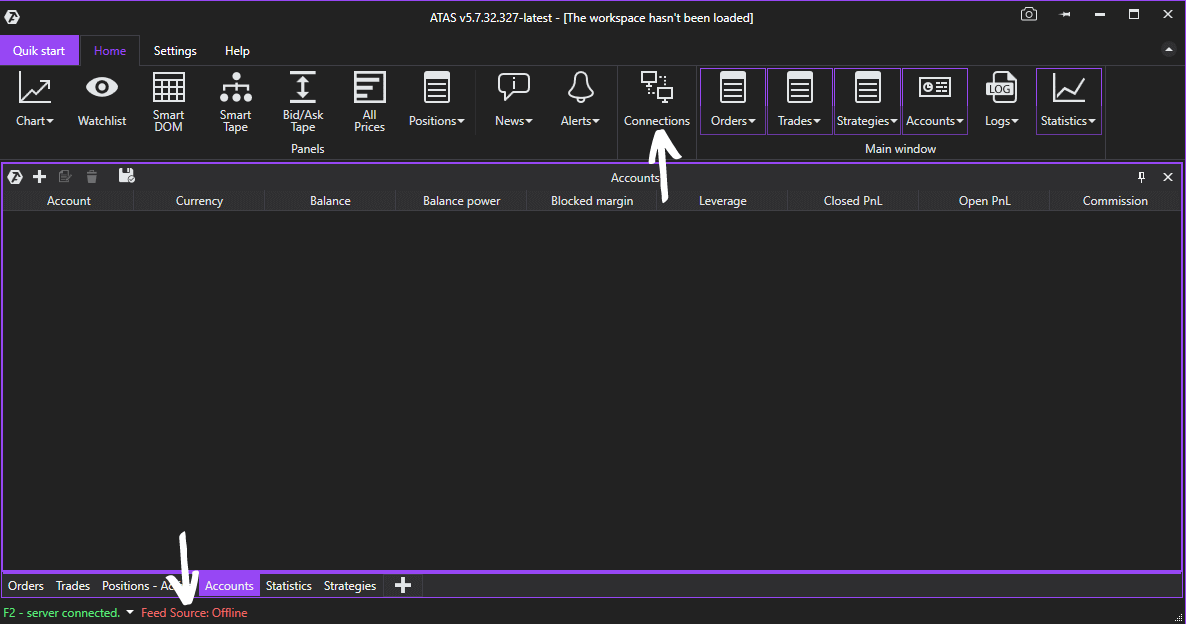This screenshot has width=1186, height=624.
Task: Click the save icon in Accounts panel
Action: (127, 177)
